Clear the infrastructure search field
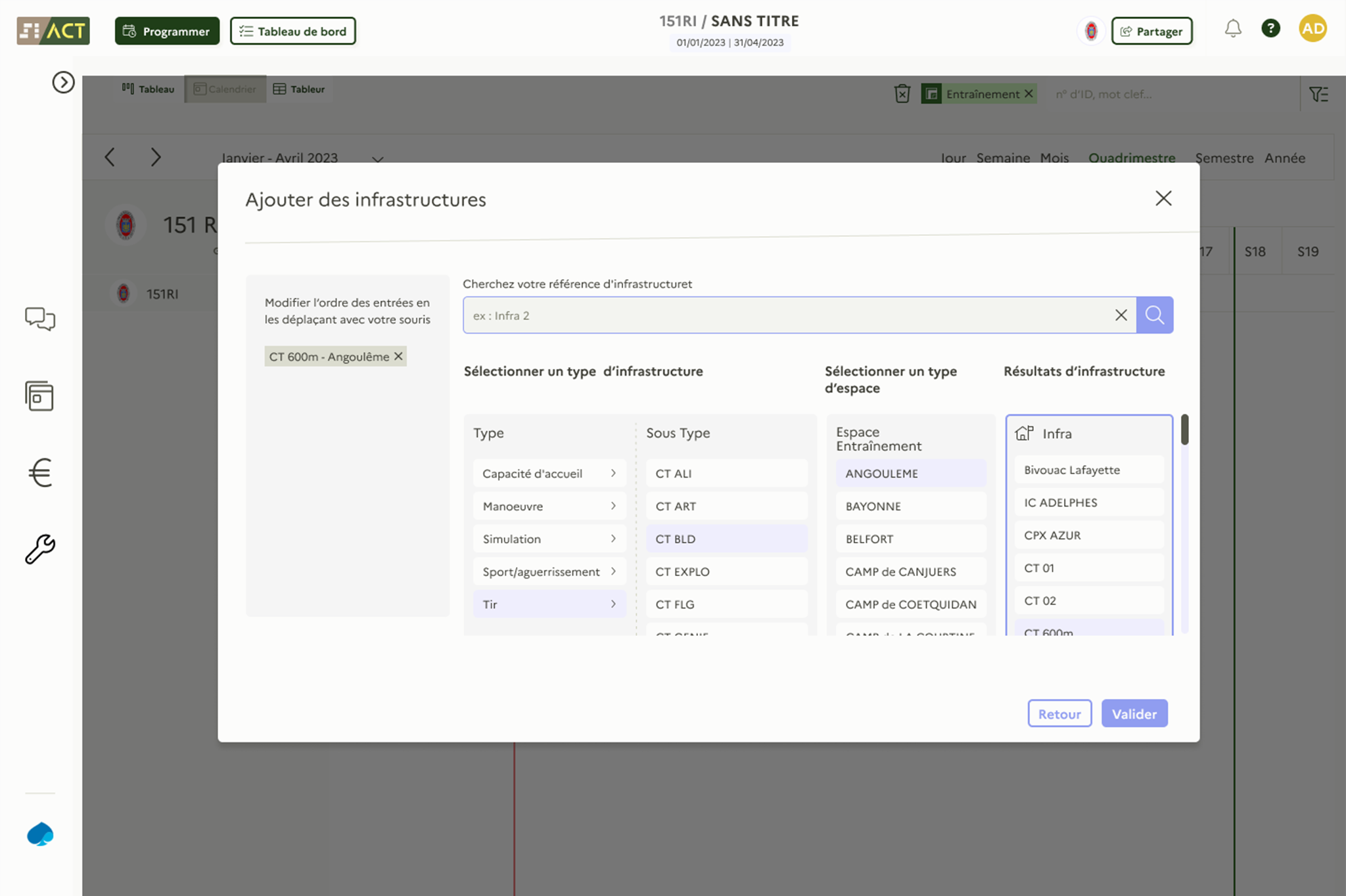The height and width of the screenshot is (896, 1346). (1121, 315)
